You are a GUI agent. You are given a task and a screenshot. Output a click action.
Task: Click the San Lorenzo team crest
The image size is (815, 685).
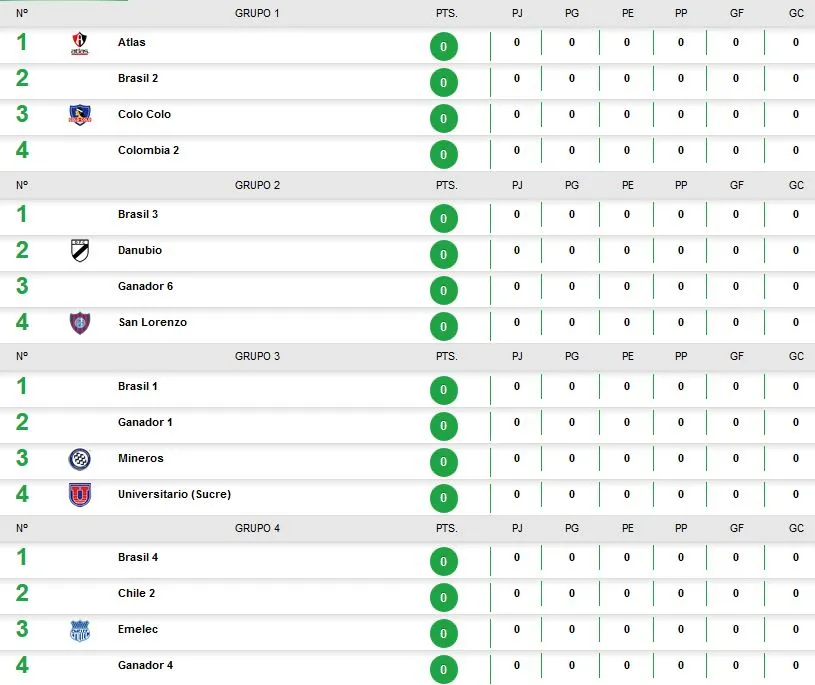coord(80,323)
